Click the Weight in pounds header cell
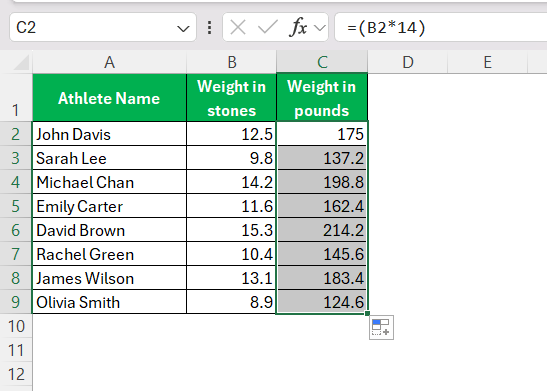 coord(322,98)
